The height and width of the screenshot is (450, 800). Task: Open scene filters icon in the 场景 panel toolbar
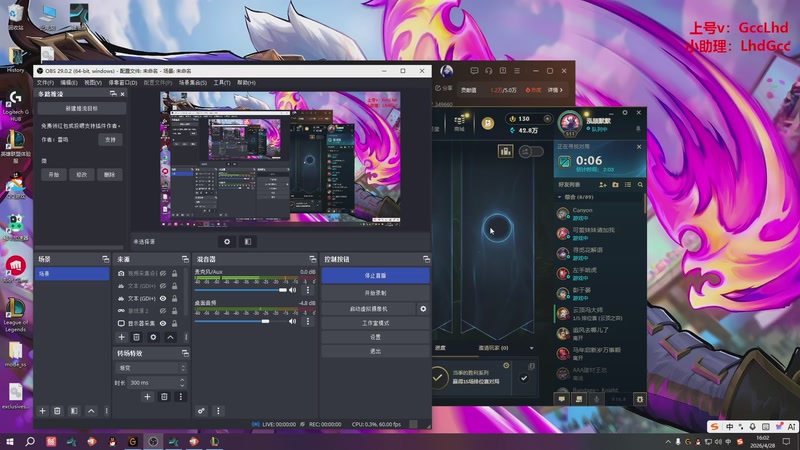[x=74, y=411]
